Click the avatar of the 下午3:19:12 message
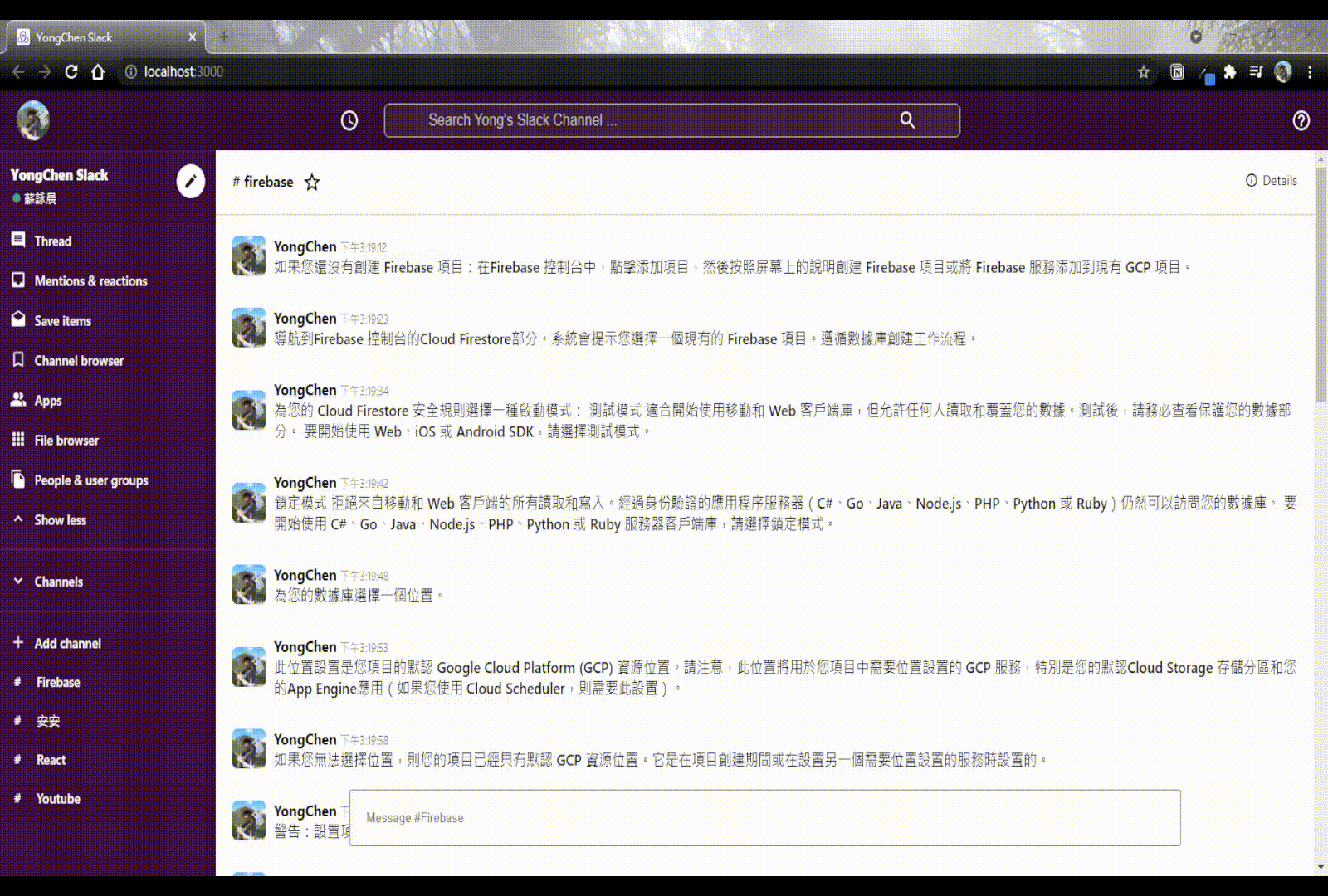 point(249,256)
